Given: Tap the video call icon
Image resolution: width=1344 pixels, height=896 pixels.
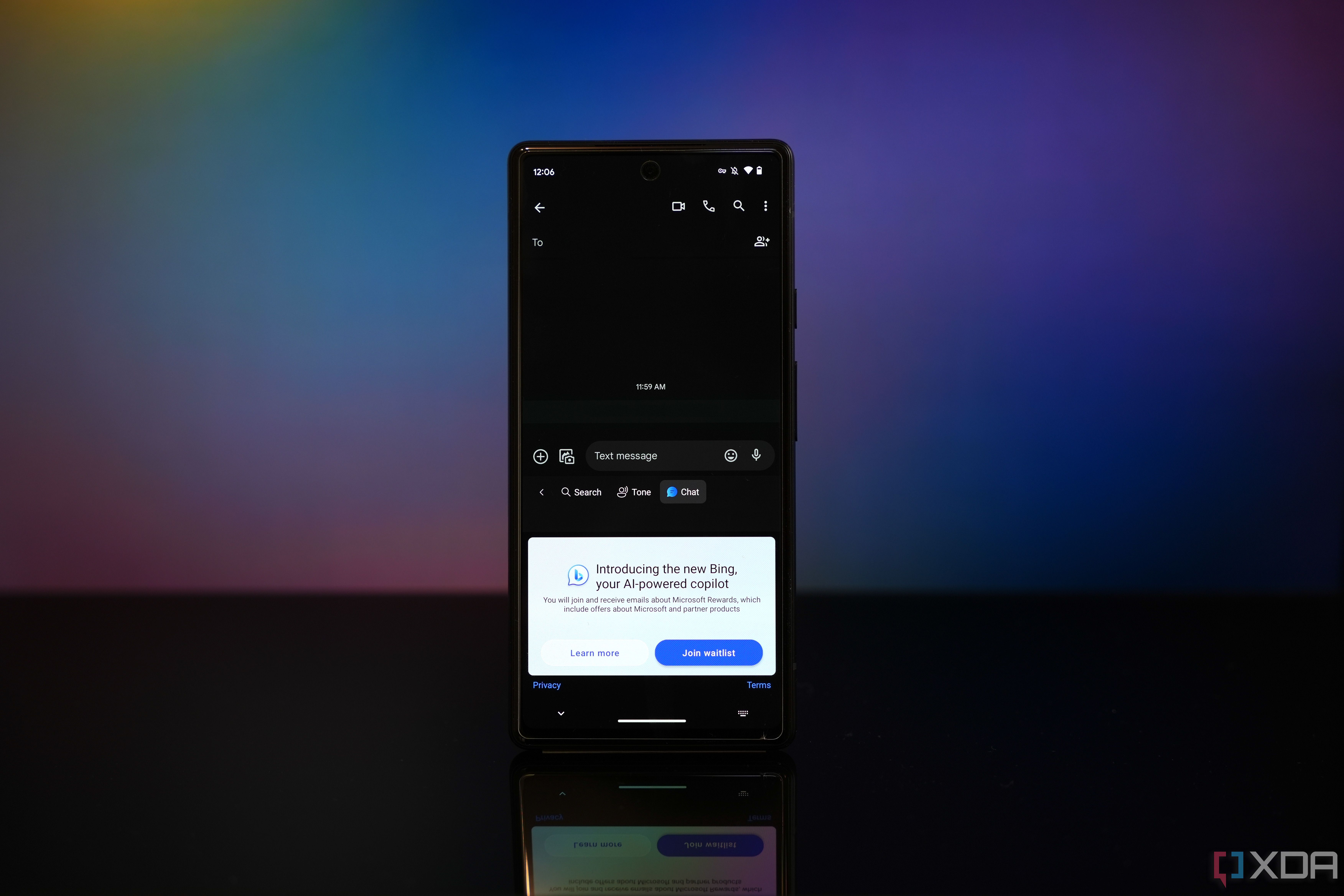Looking at the screenshot, I should pos(679,207).
